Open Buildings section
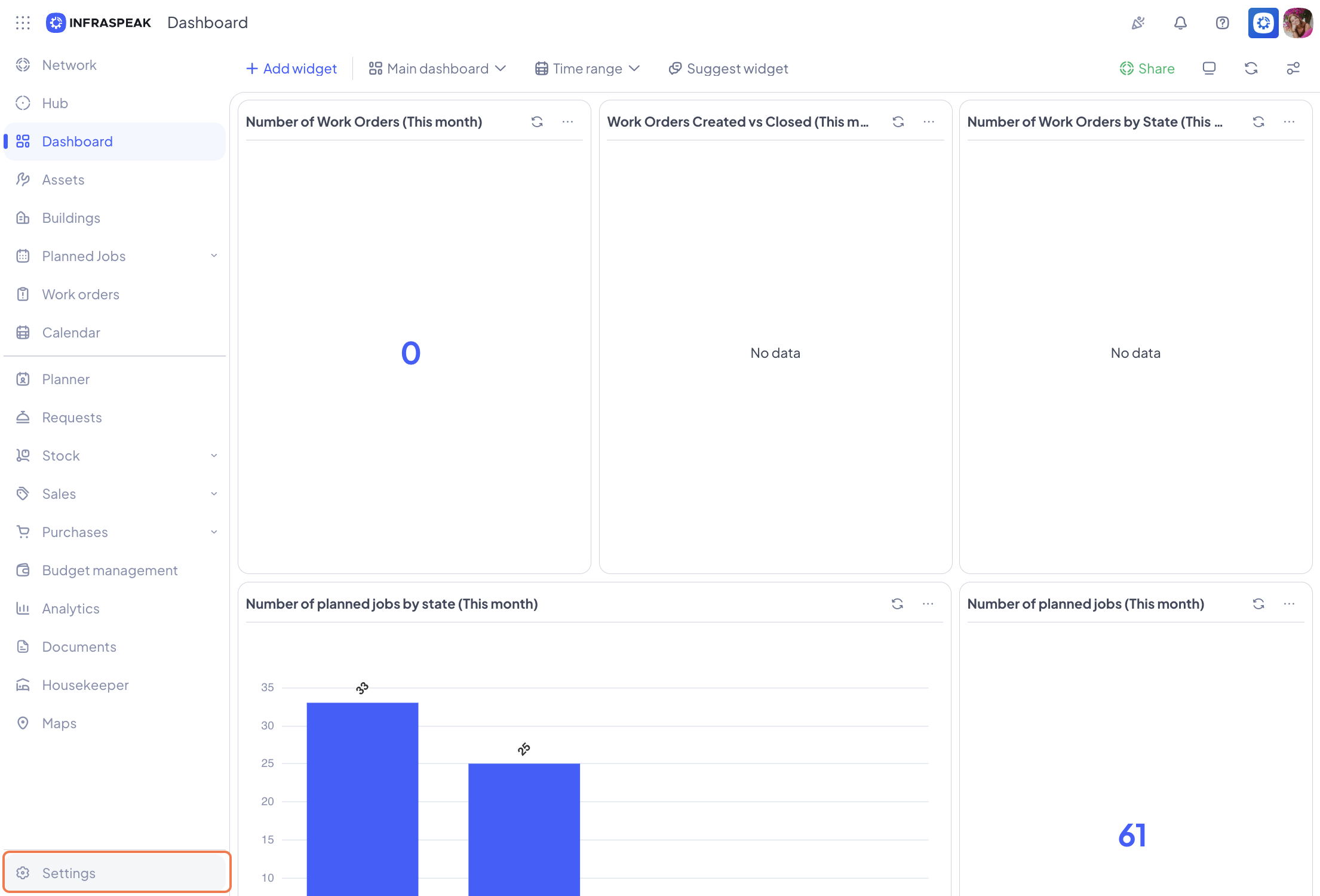 coord(115,218)
